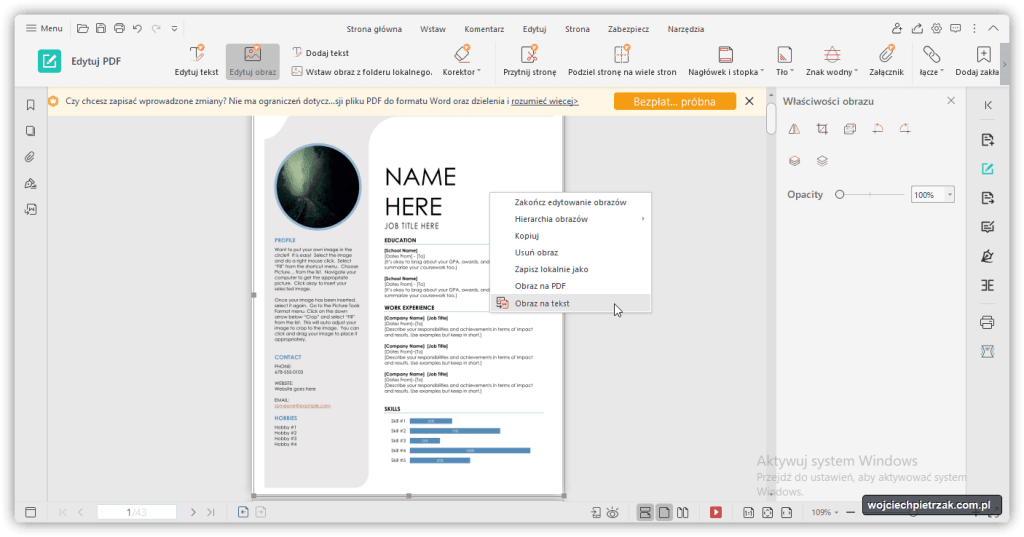This screenshot has height=537, width=1024.
Task: Click the rozumieć więcej link
Action: pyautogui.click(x=545, y=101)
